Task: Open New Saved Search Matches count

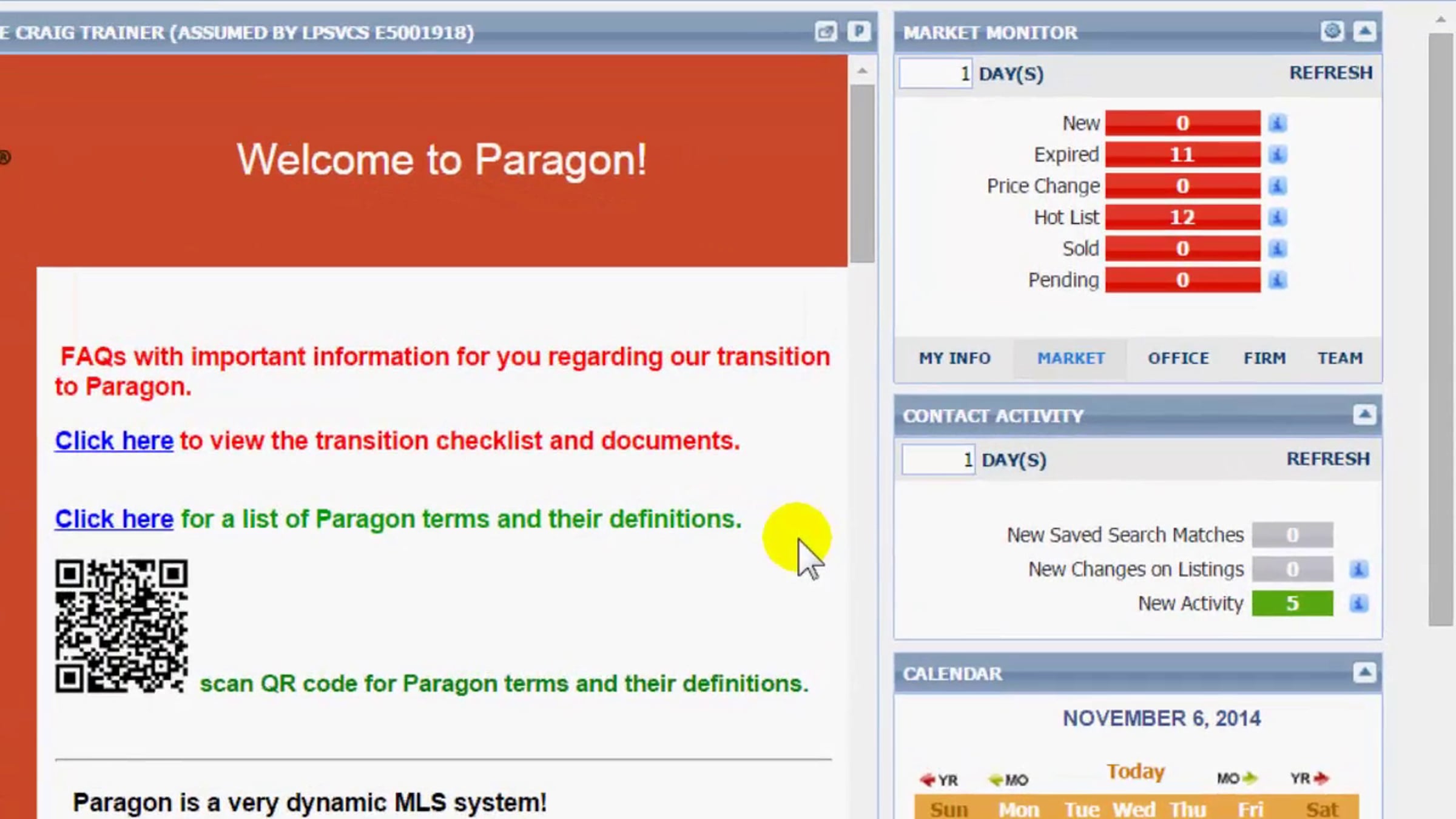Action: coord(1293,535)
